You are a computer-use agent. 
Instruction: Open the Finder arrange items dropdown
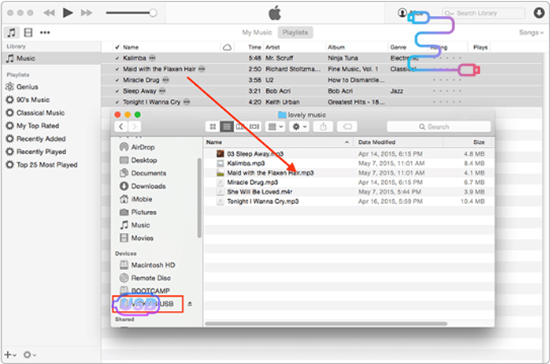tap(275, 127)
